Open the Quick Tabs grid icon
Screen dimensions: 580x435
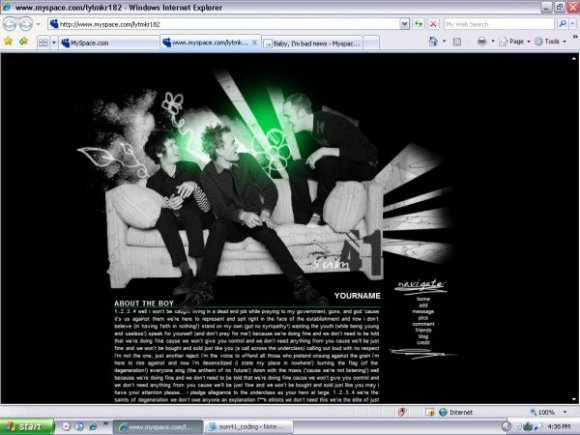43,43
